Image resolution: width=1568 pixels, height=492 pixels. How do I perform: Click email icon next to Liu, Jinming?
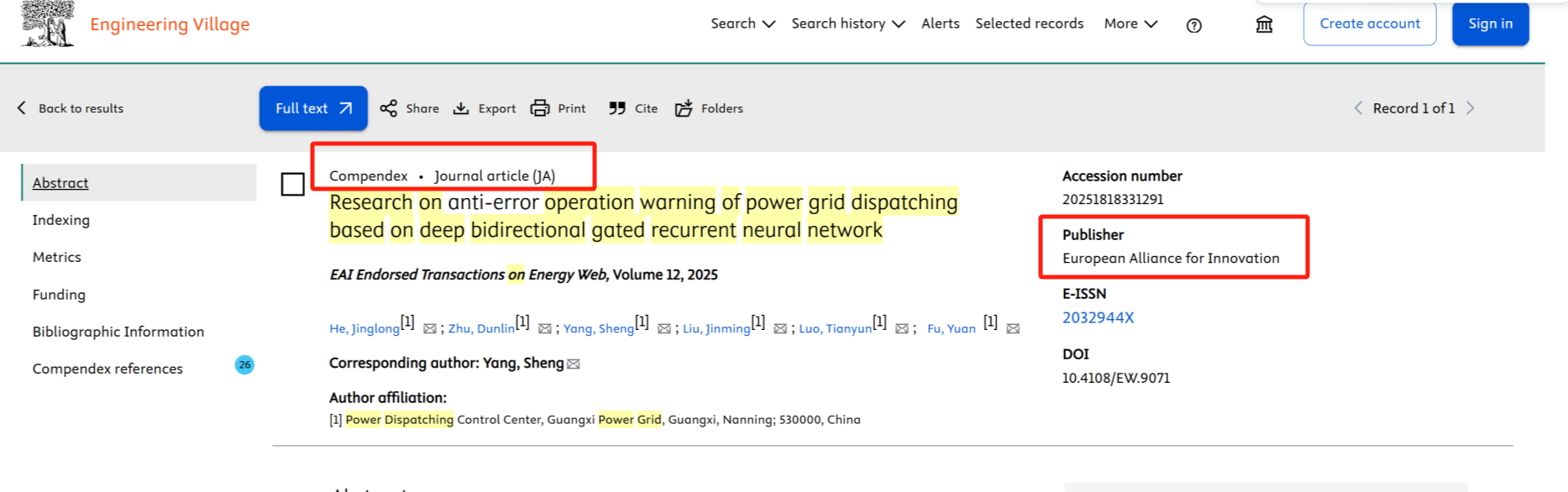pyautogui.click(x=780, y=329)
